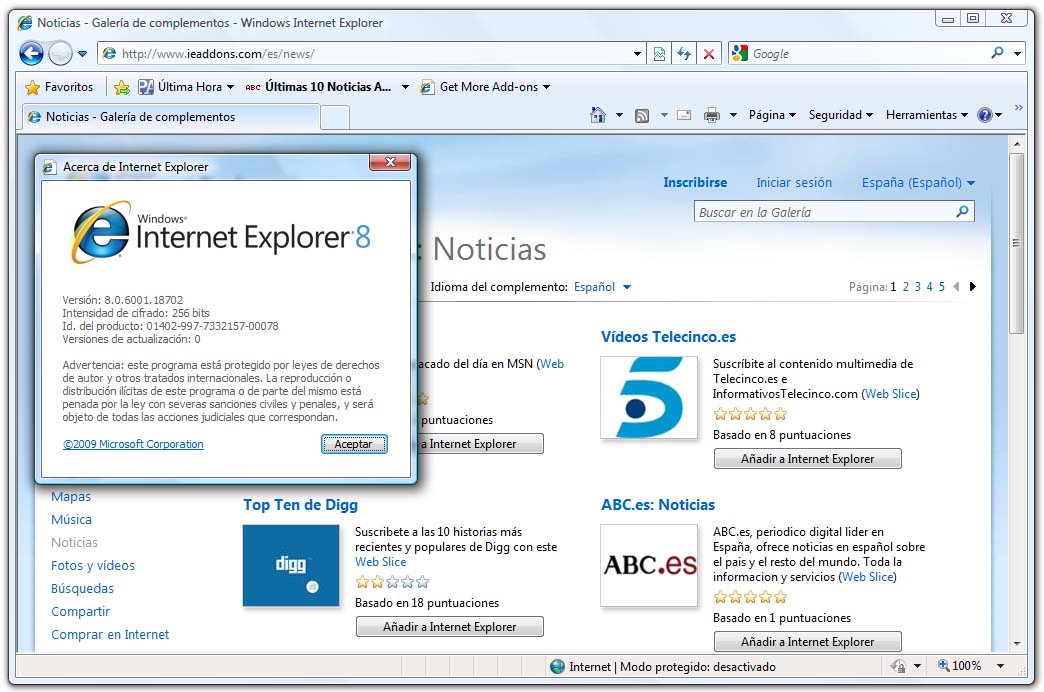Close the Acerca de Internet Explorer dialog

390,162
